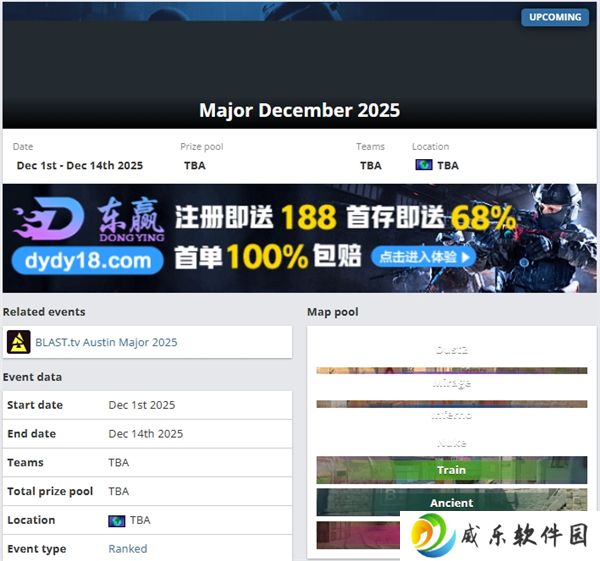This screenshot has width=600, height=561.
Task: Click the Total prize pool TBA value
Action: click(119, 491)
